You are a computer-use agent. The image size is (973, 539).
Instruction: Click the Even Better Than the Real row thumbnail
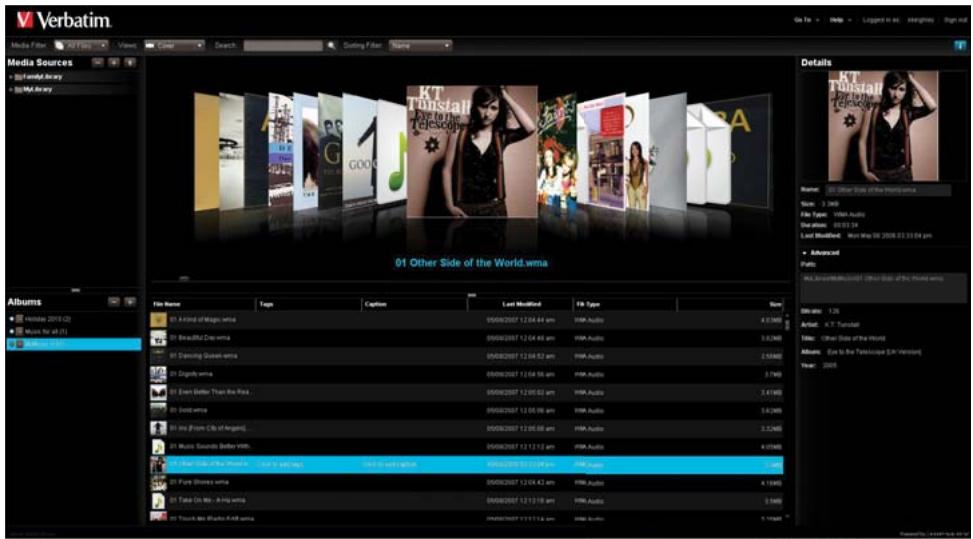158,392
